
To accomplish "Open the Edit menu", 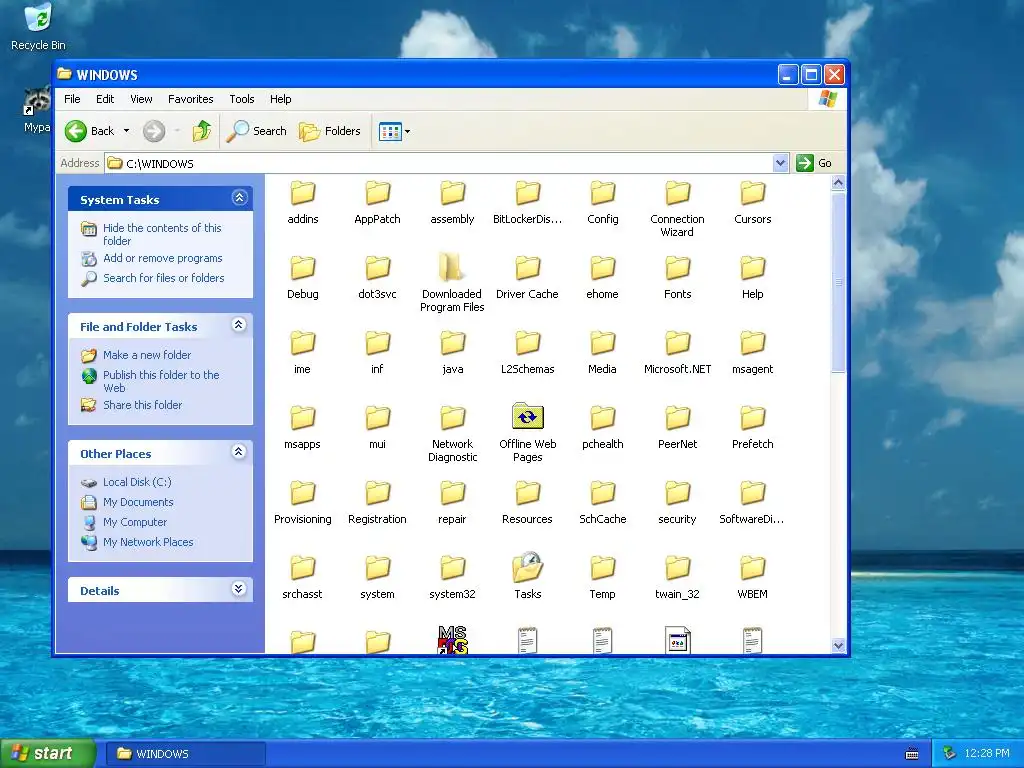I will [x=105, y=99].
